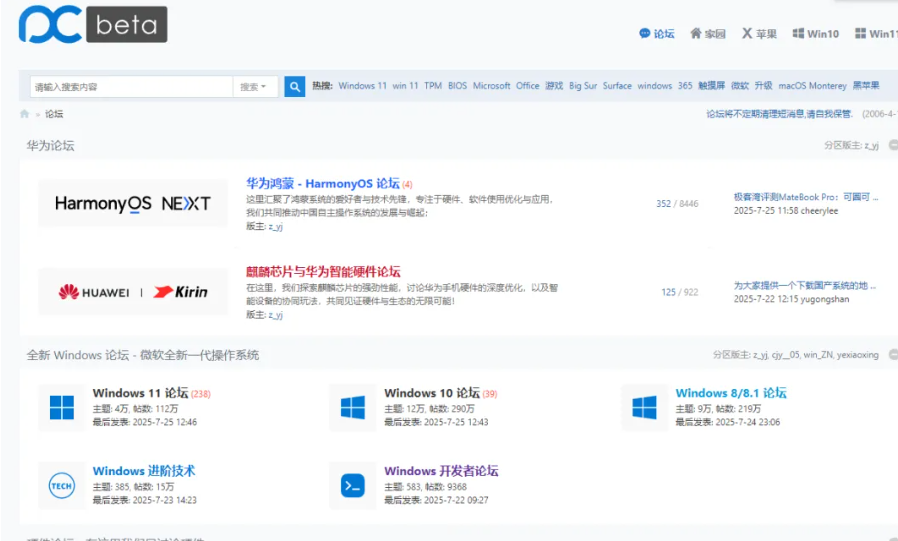
Task: Collapse the 华为论坛 section toggle icon
Action: [893, 145]
